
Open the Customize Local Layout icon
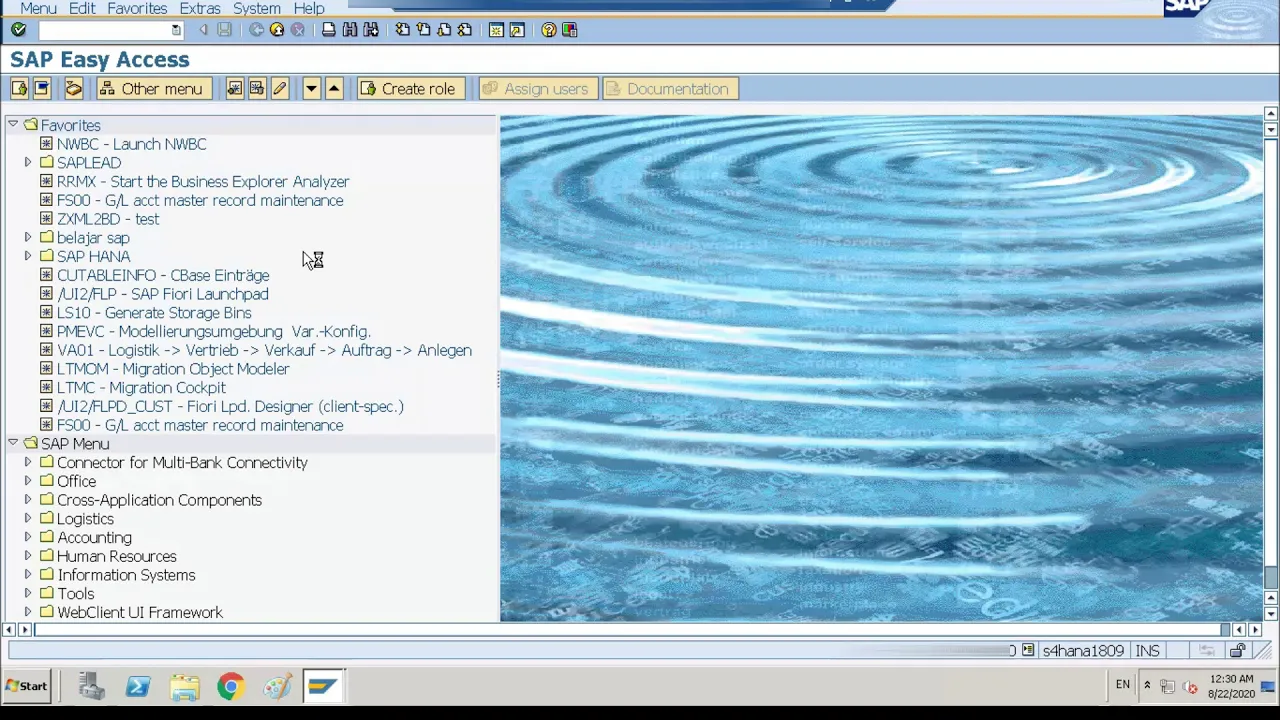[x=570, y=30]
